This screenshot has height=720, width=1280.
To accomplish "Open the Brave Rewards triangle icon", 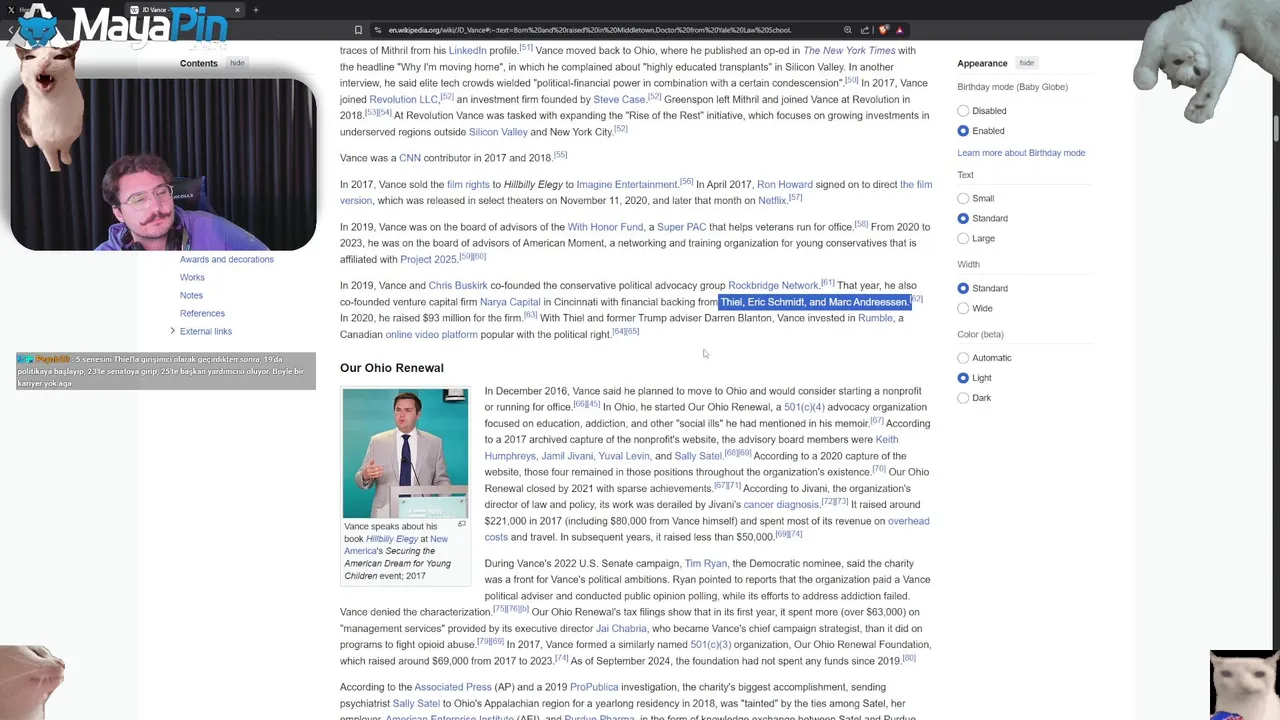I will tap(900, 30).
